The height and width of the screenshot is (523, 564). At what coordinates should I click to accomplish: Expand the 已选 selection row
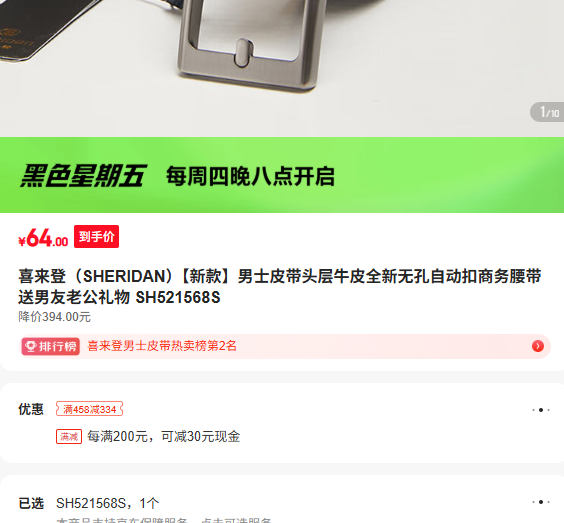coord(282,503)
